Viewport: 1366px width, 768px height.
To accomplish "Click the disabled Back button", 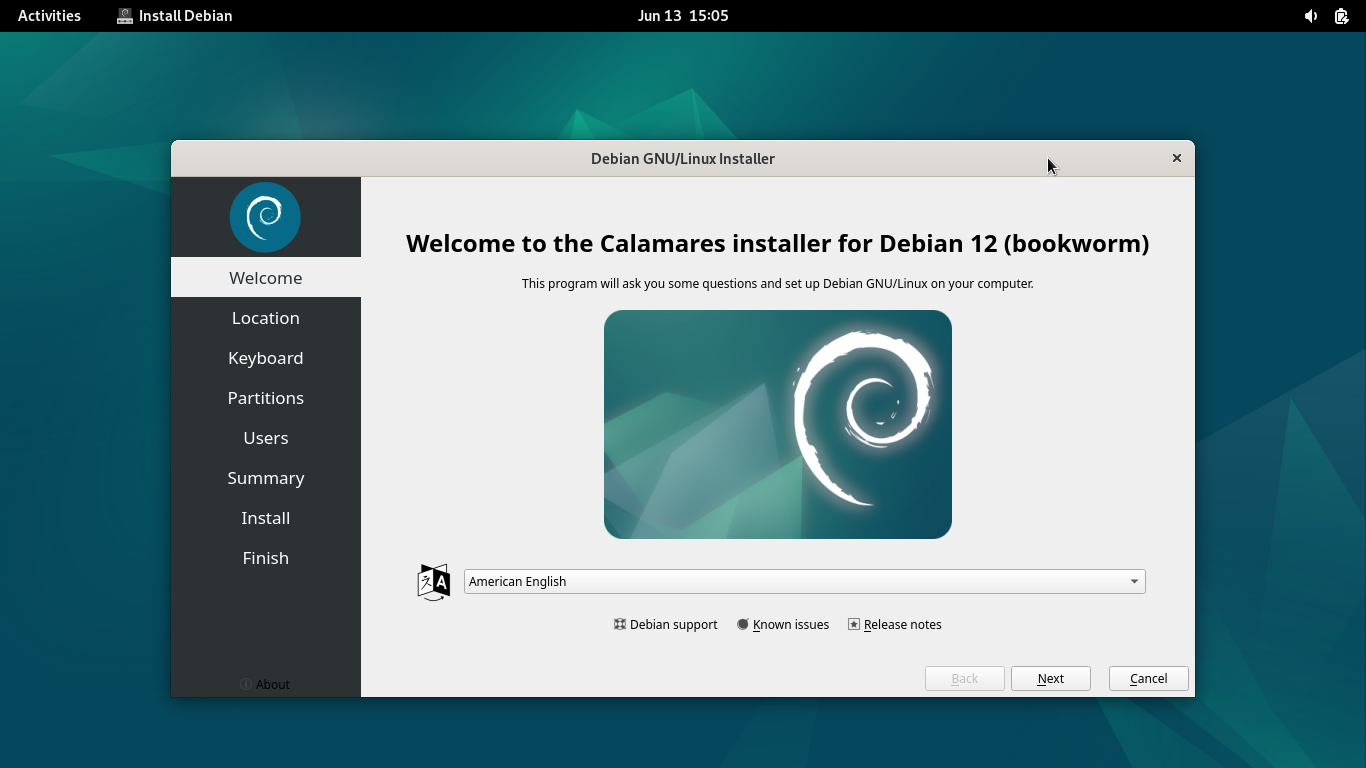I will 964,678.
